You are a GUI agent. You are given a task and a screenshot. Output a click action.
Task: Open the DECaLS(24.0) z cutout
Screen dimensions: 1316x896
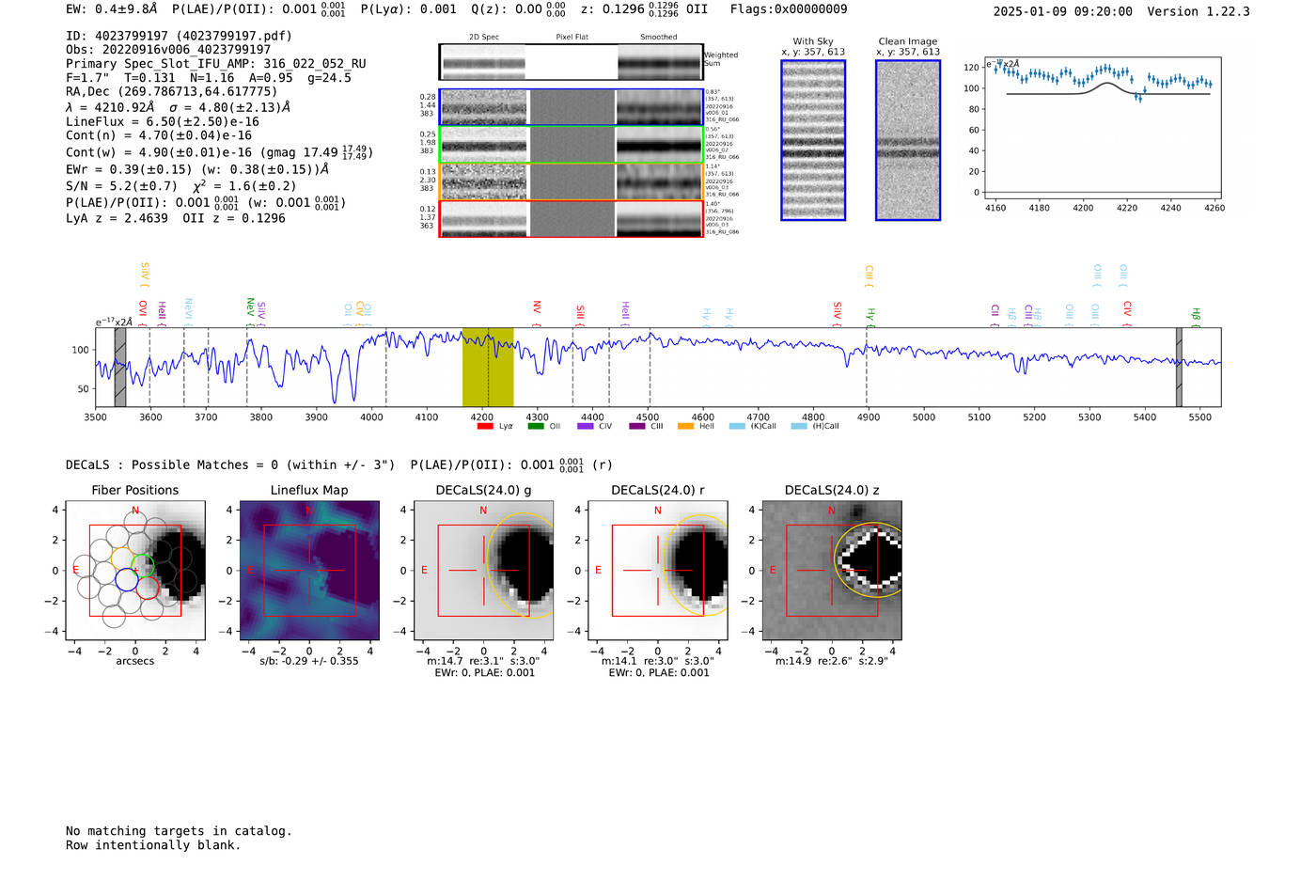pos(832,571)
